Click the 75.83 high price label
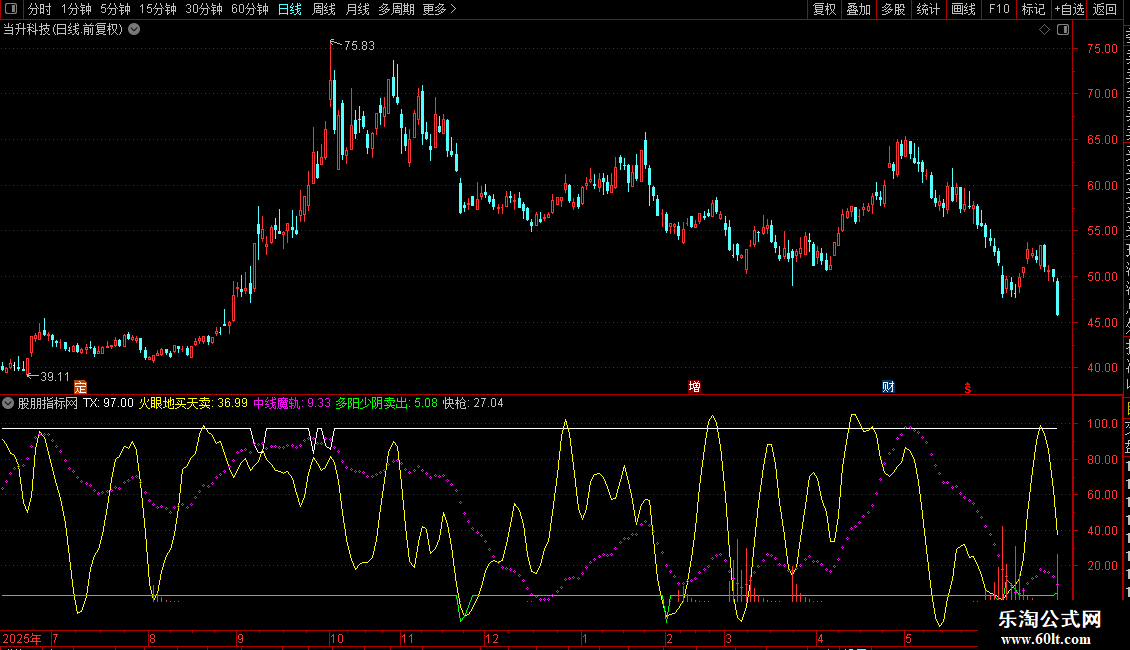The height and width of the screenshot is (650, 1130). (359, 45)
